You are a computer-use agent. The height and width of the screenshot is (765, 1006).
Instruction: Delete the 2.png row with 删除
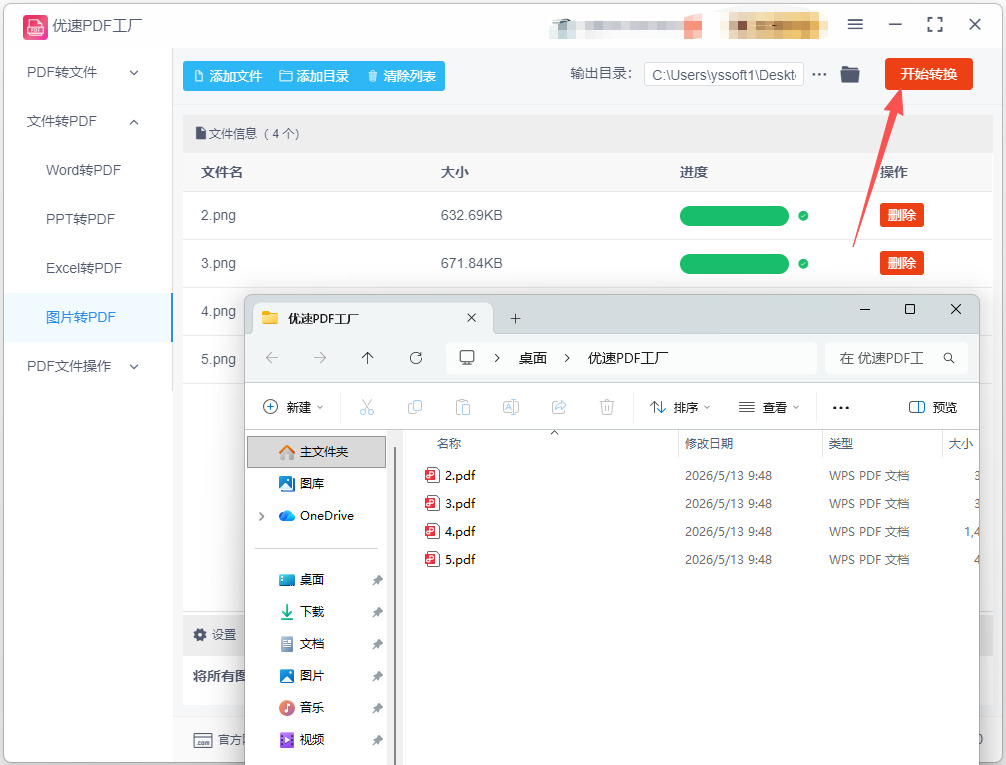click(x=901, y=215)
